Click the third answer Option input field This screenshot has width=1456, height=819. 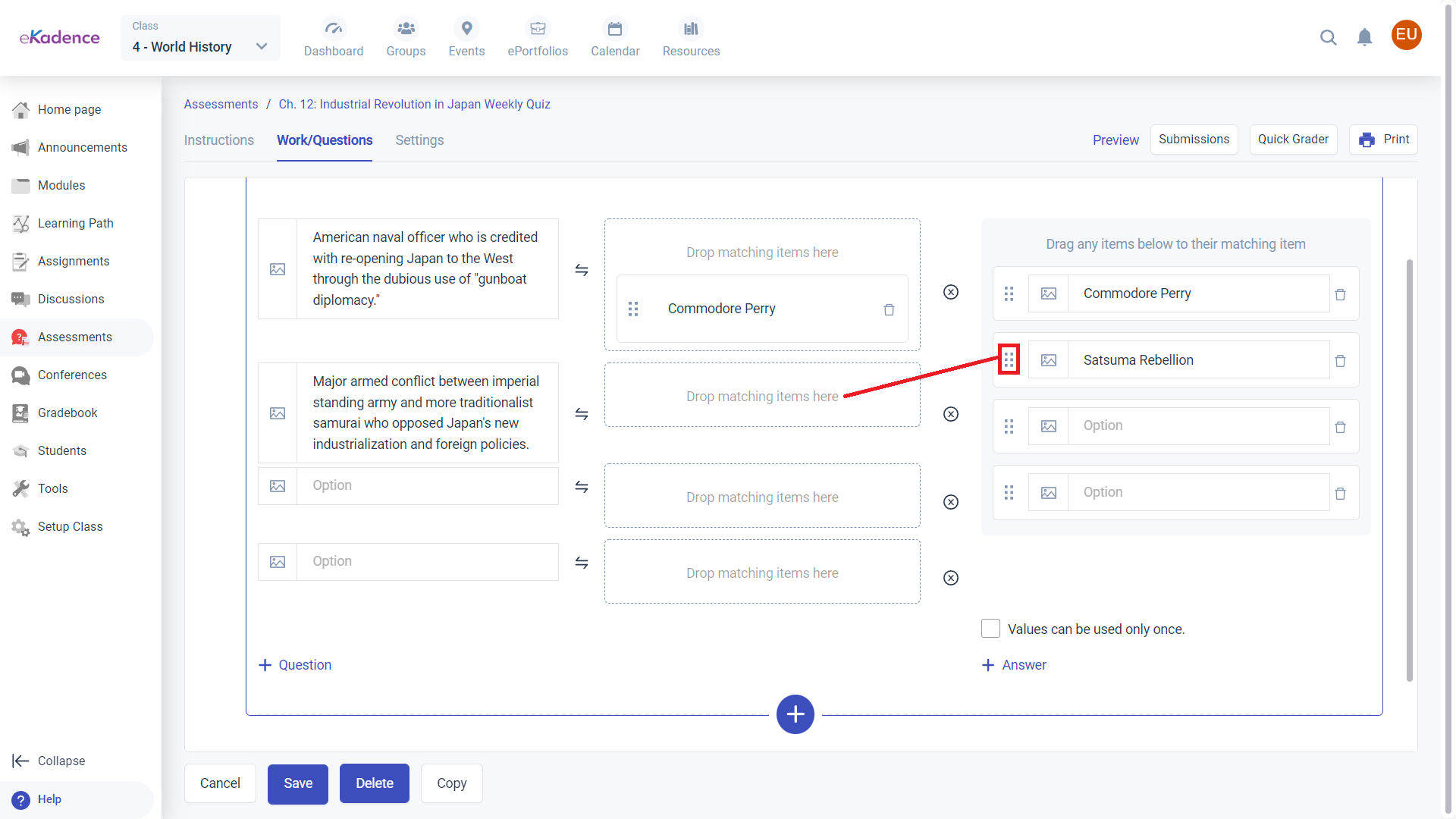coord(1198,426)
